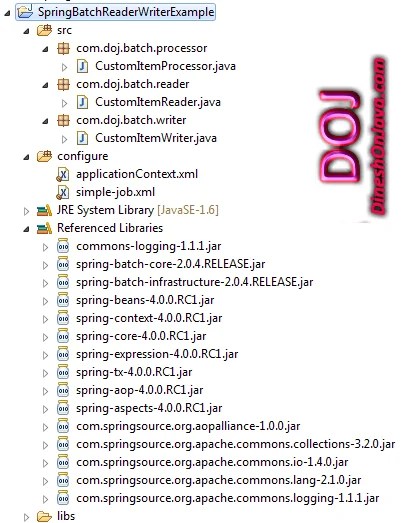Expand CustomItemProcessor.java class outline
Screen dimensions: 415x523
64,67
